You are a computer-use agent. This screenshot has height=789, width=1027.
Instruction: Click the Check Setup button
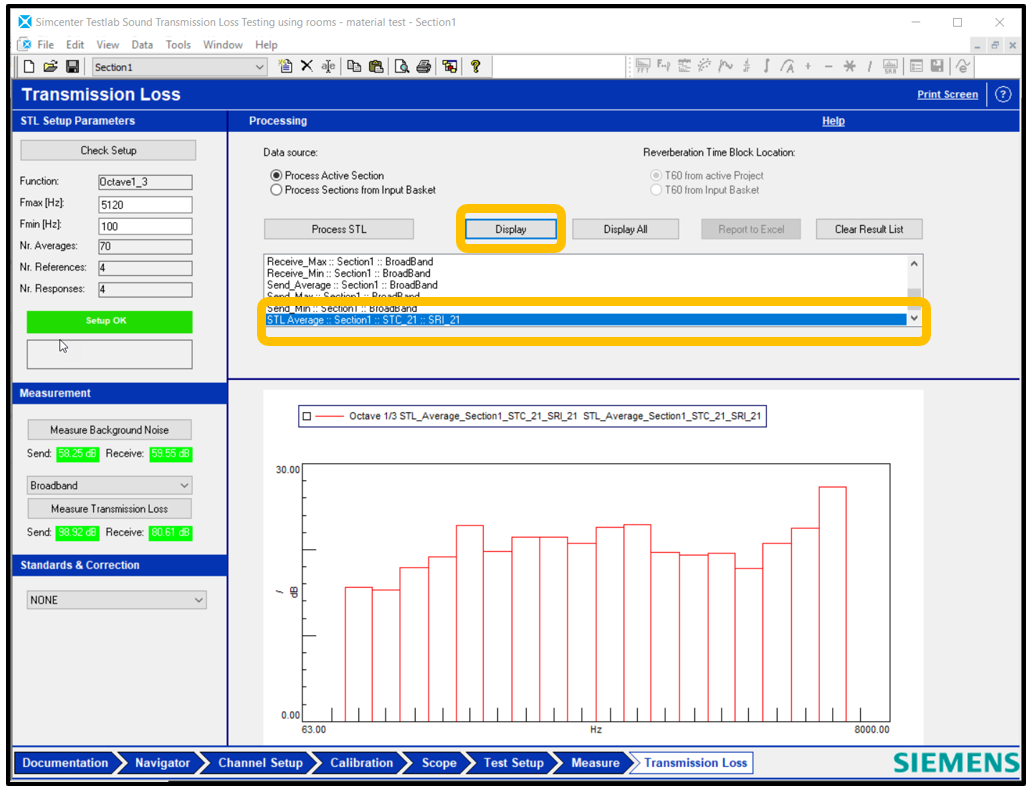click(108, 151)
